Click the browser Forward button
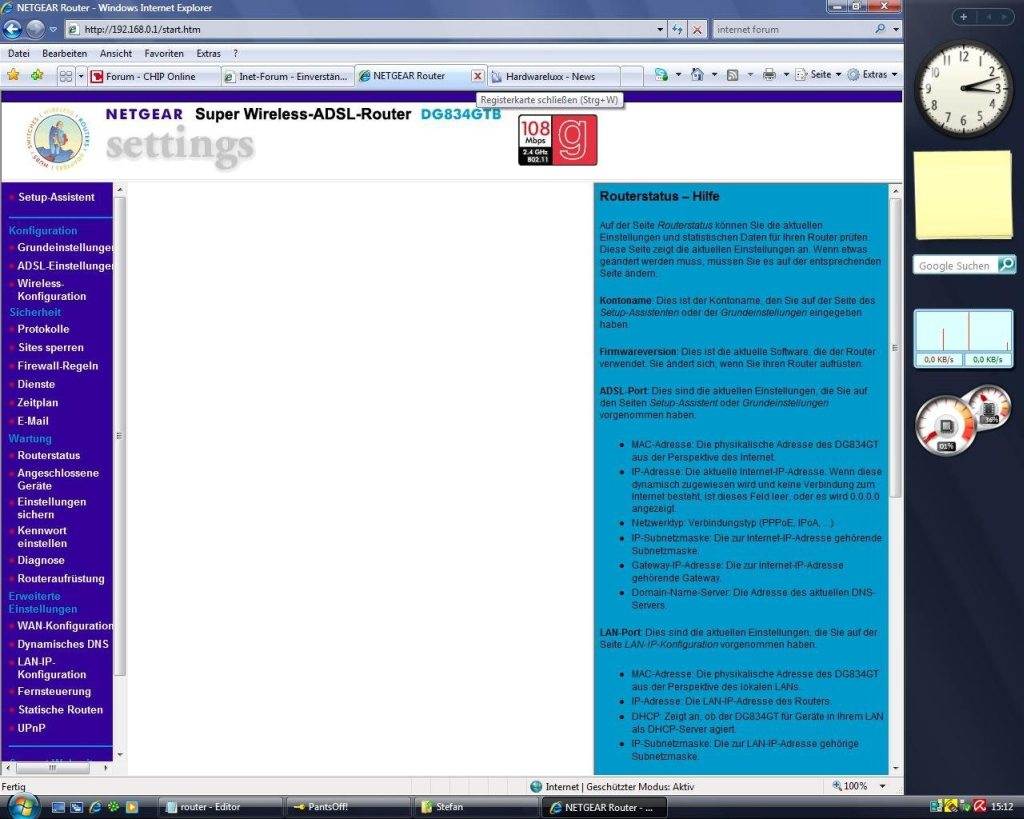 (35, 29)
